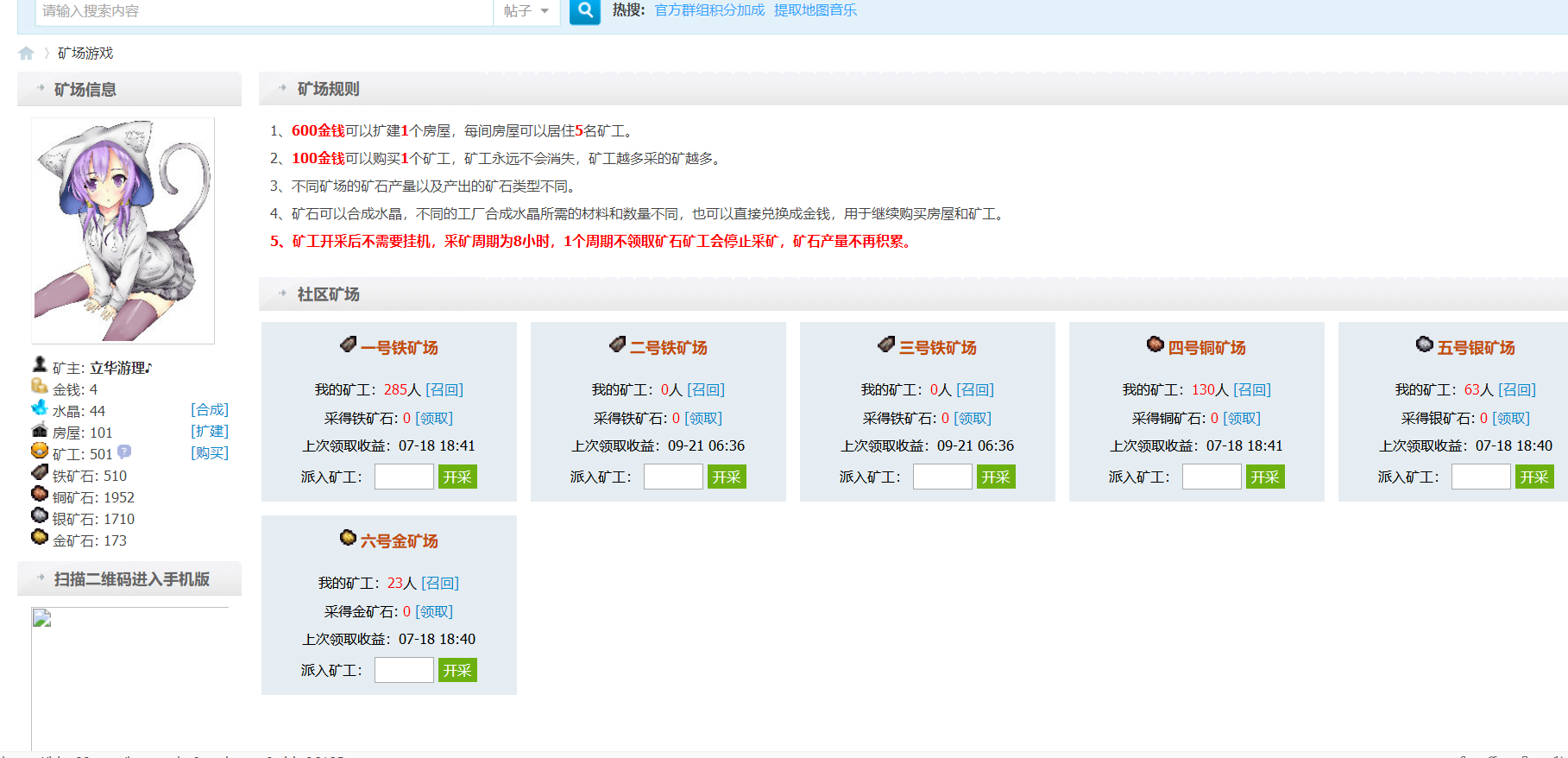Recall miners from 六号金矿场
1568x758 pixels.
(440, 584)
